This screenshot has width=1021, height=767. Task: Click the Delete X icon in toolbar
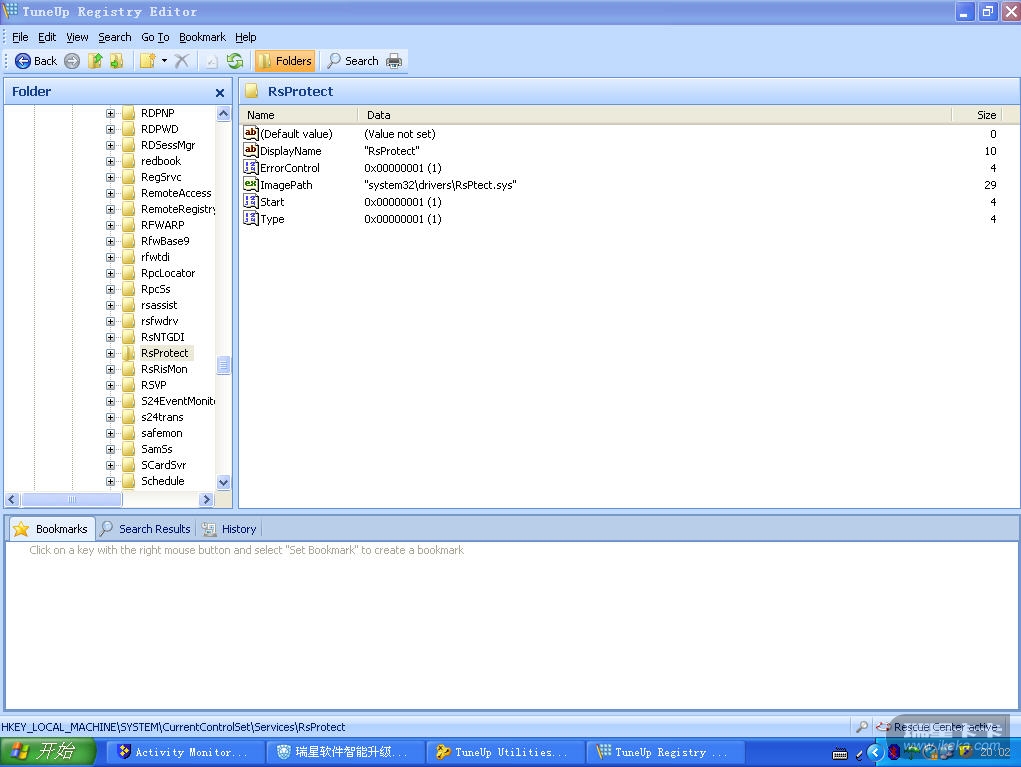click(182, 61)
